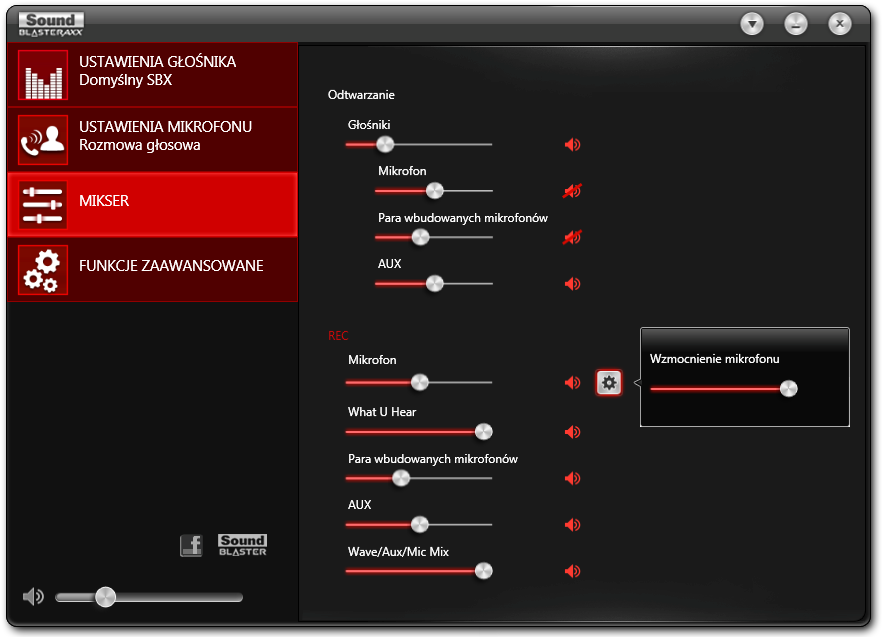
Task: Open the title bar dropdown arrow menu
Action: [752, 24]
